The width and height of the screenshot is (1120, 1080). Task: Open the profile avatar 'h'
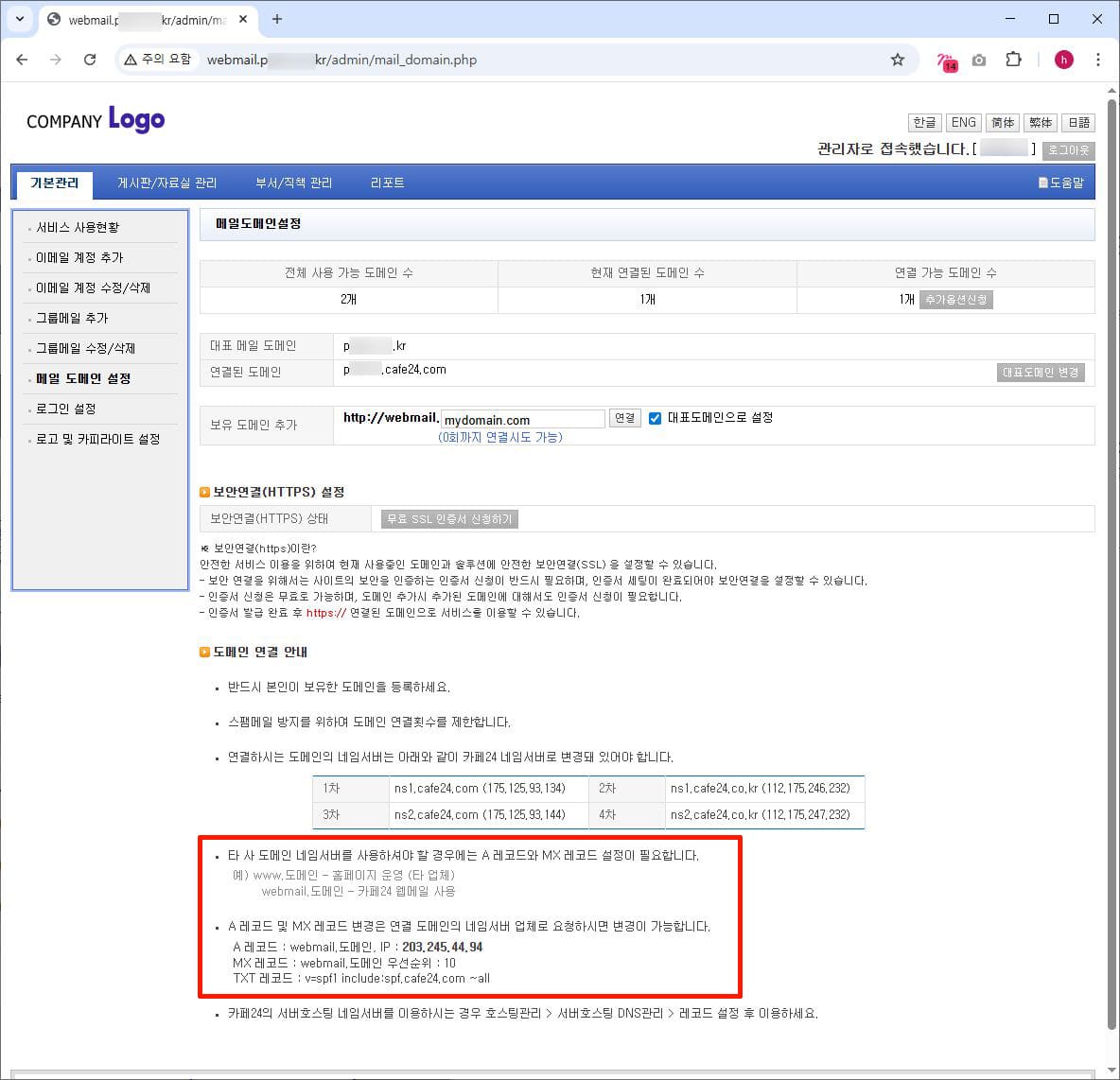(1063, 60)
